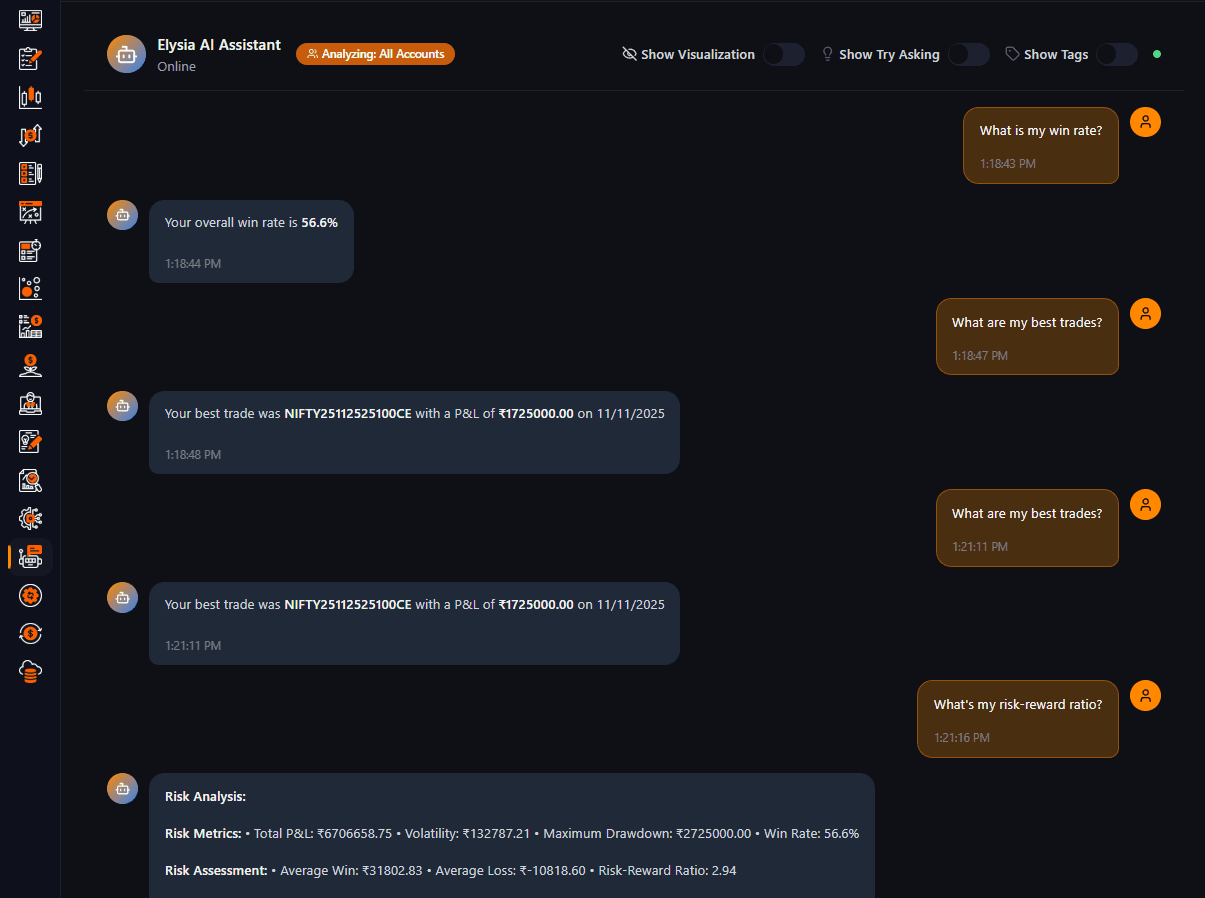Screen dimensions: 1205x898
Task: Turn on Show Try Asking
Action: click(968, 54)
